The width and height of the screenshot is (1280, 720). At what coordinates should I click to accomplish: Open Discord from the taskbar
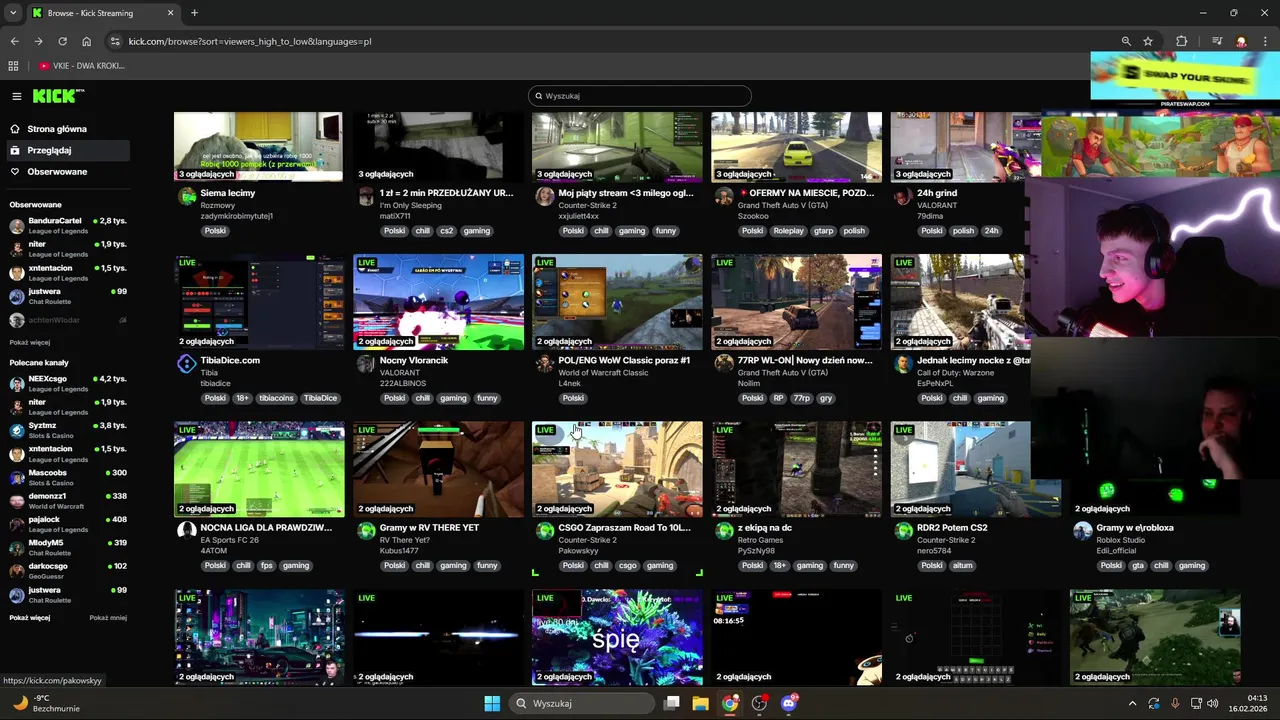click(x=789, y=703)
